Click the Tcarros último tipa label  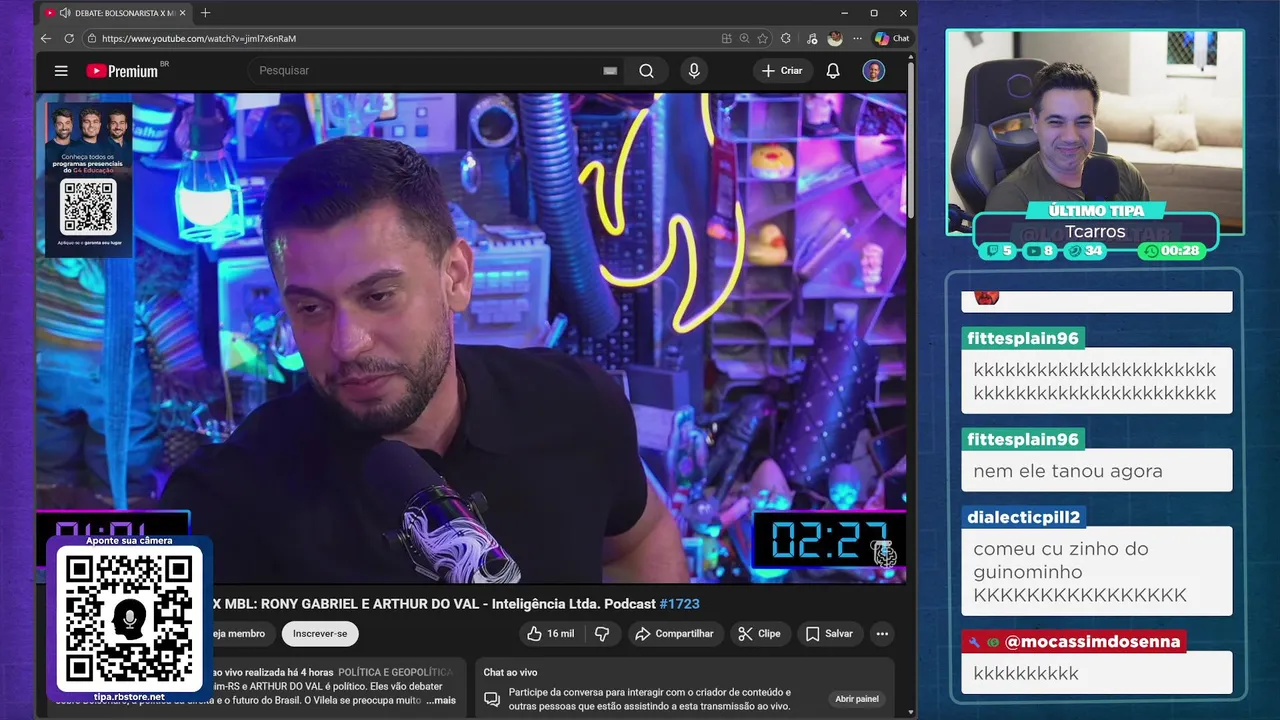click(1095, 232)
